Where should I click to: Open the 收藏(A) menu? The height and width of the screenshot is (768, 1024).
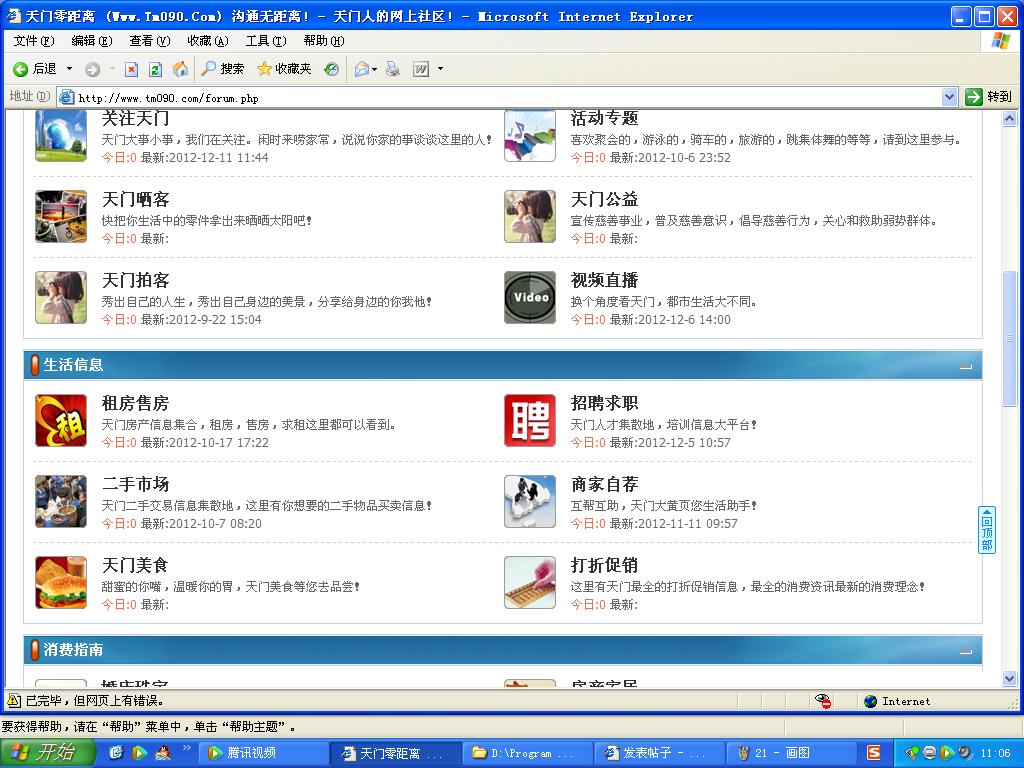coord(207,41)
